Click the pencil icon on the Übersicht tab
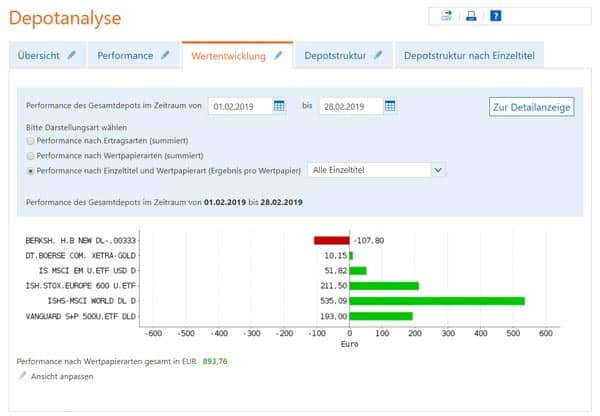This screenshot has height=416, width=600. click(x=72, y=55)
